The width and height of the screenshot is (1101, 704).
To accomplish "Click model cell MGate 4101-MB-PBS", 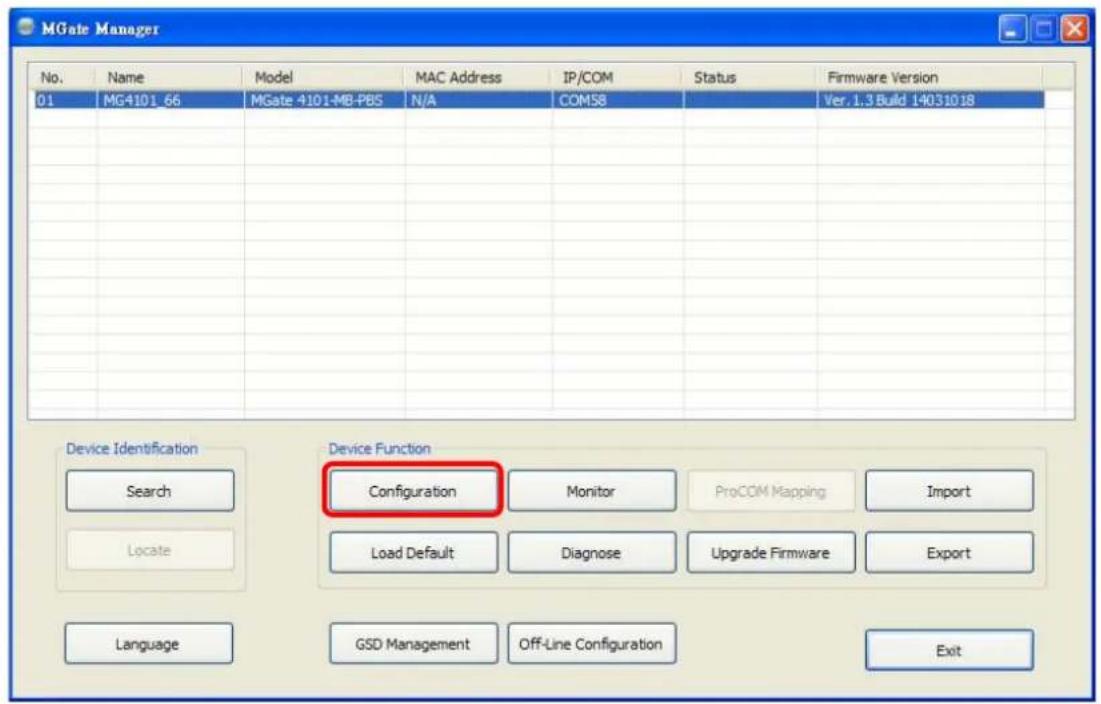I will click(324, 100).
